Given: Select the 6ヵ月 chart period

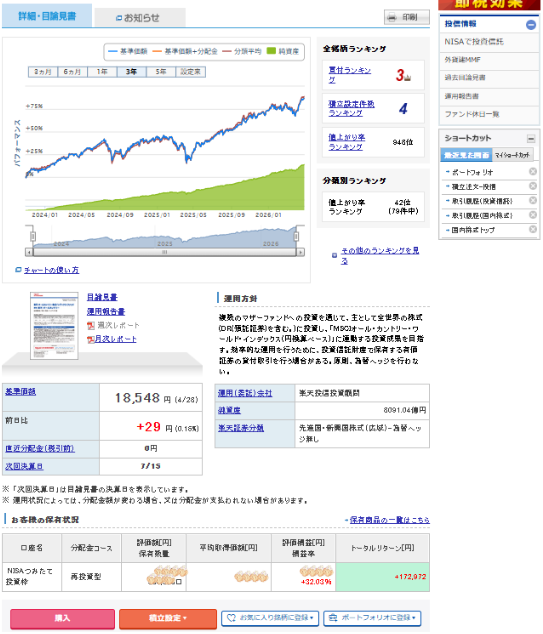Looking at the screenshot, I should (x=72, y=72).
